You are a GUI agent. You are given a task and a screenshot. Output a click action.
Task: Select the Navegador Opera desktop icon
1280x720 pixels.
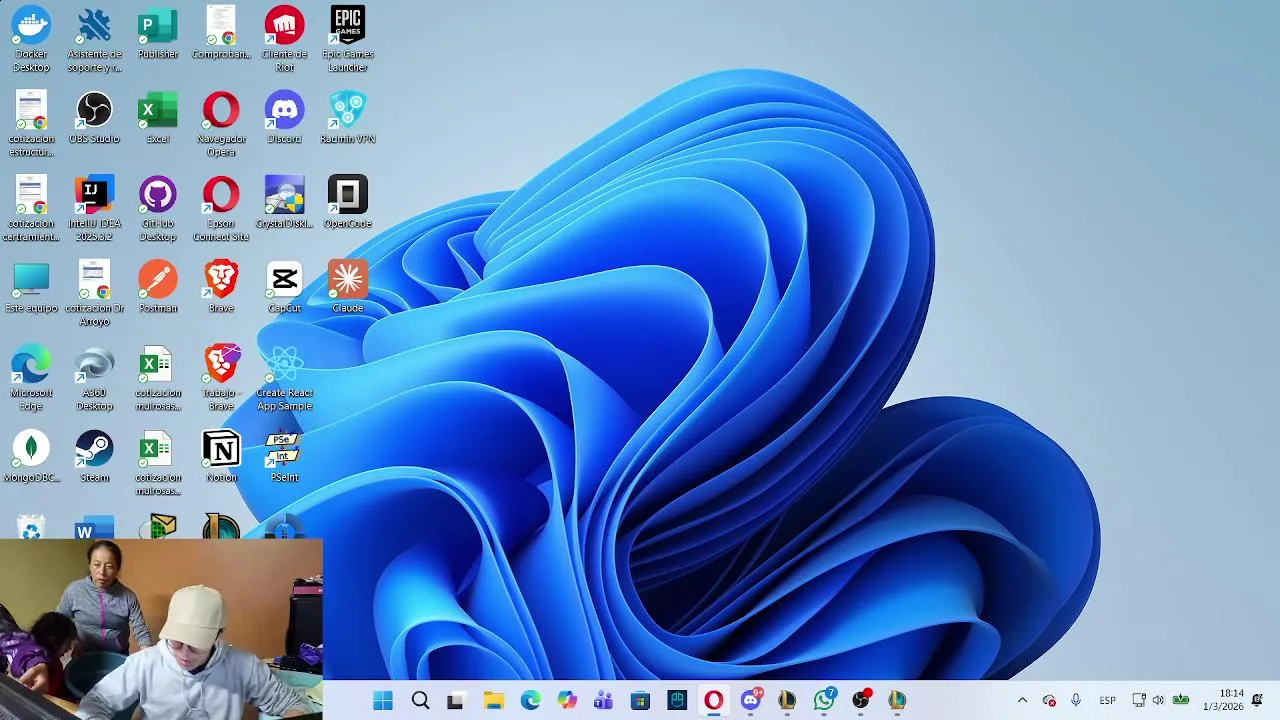click(x=221, y=124)
